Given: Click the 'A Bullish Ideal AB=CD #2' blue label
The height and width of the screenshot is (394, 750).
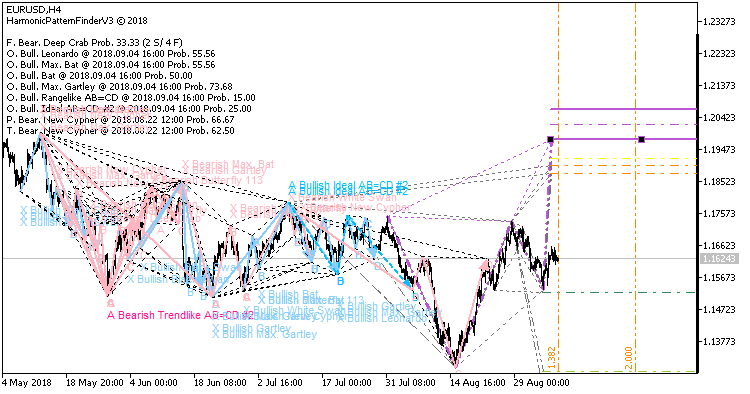Looking at the screenshot, I should click(348, 186).
